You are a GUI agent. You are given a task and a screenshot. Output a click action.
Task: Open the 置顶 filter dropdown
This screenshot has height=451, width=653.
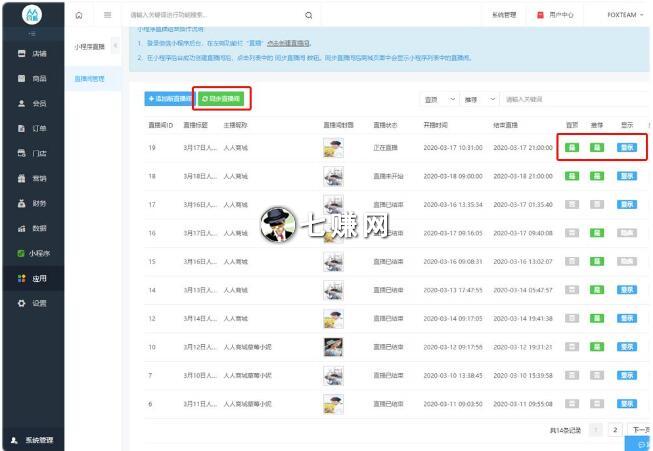(x=439, y=100)
